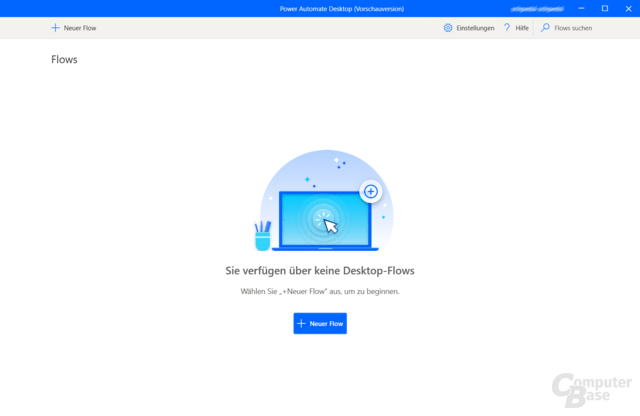This screenshot has width=640, height=416.
Task: Maximize the Power Automate Desktop window
Action: 605,8
